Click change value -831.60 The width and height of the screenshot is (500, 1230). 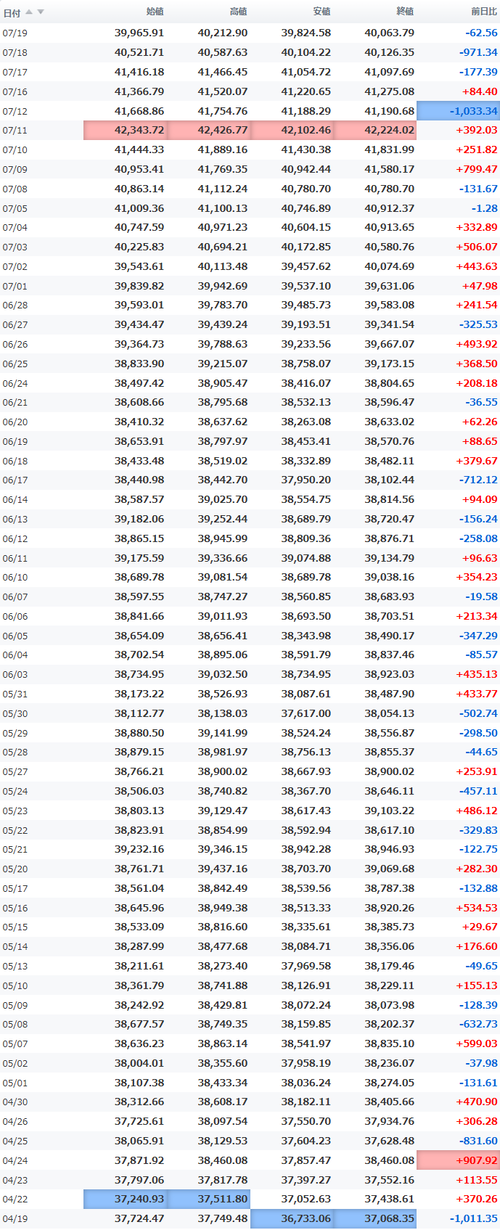coord(477,1141)
